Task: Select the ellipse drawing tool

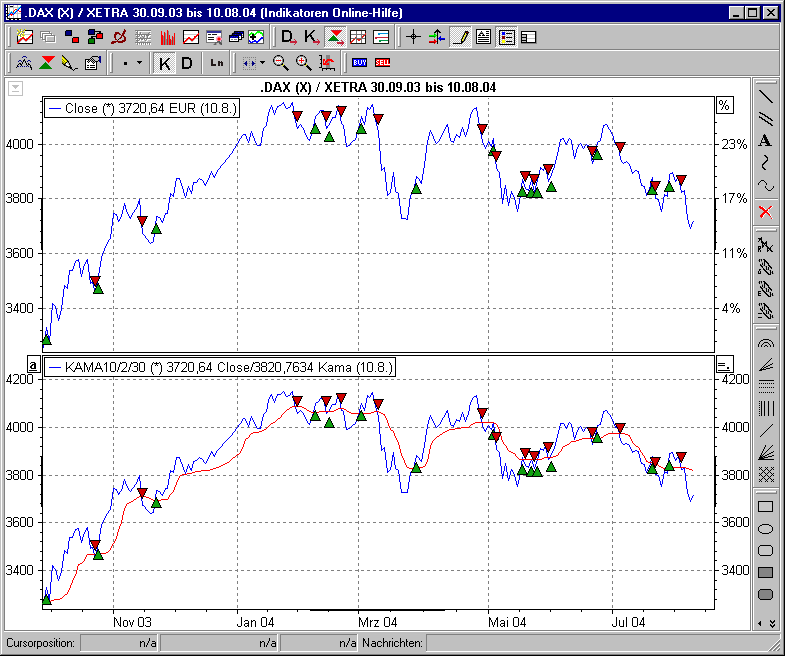Action: [x=766, y=529]
